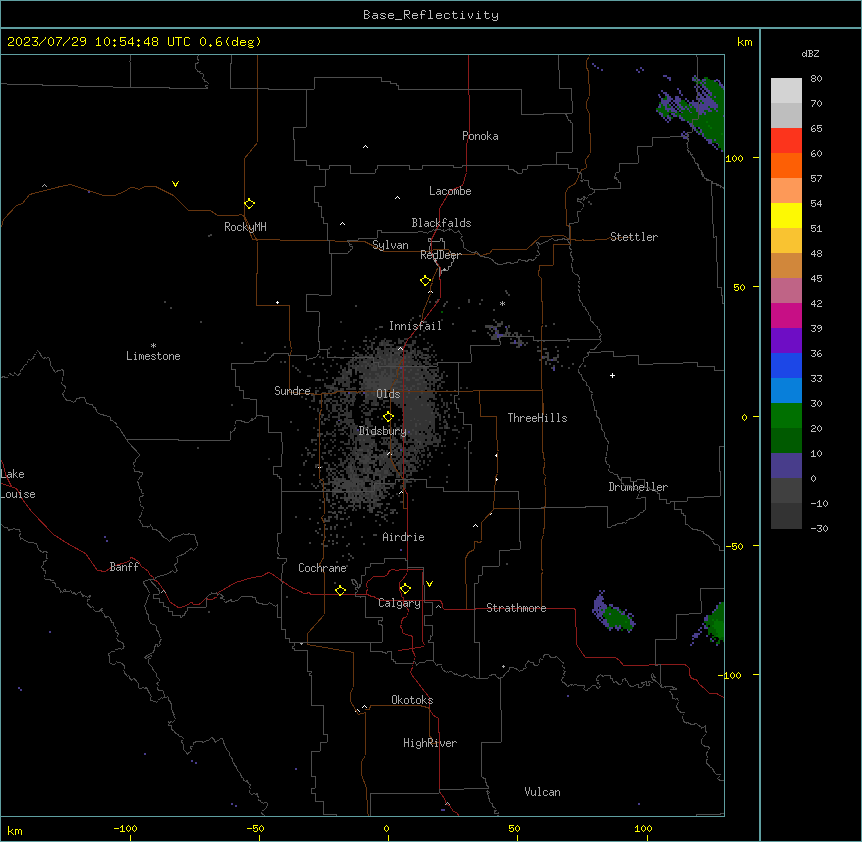Click the Didsbury town label
Image resolution: width=862 pixels, height=842 pixels.
pos(383,431)
